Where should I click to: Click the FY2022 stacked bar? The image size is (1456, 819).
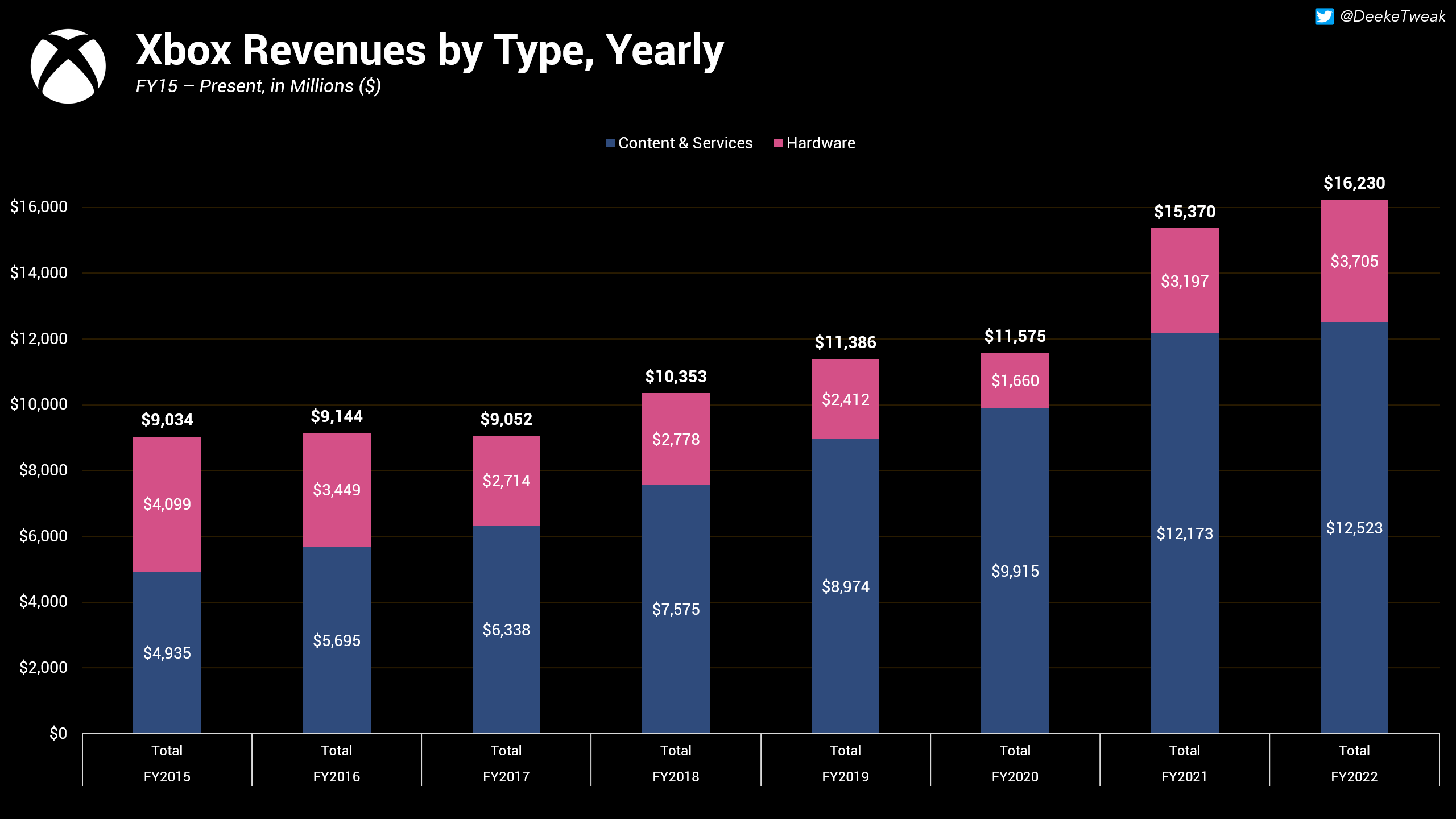(1354, 512)
